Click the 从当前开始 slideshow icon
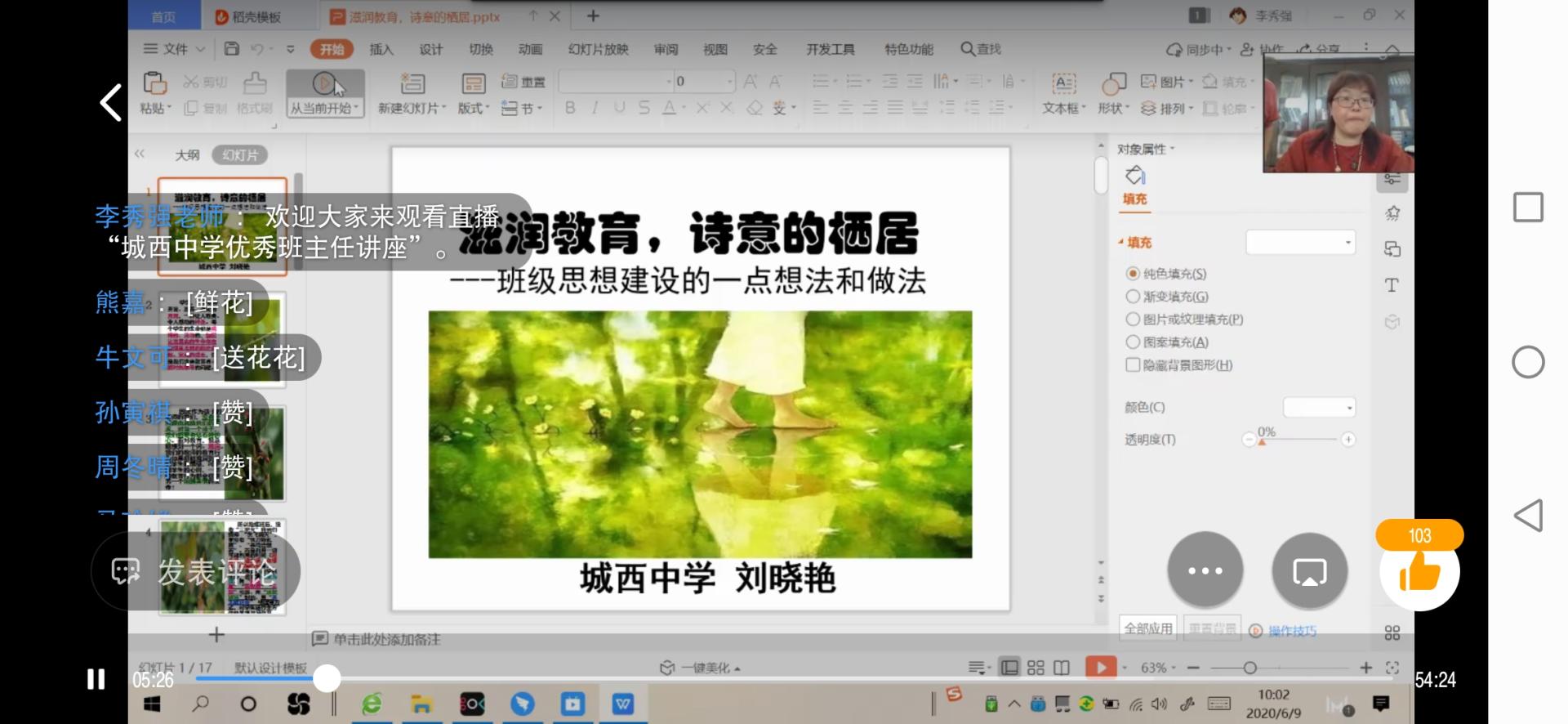Screen dimensions: 1568x724 click(x=325, y=83)
